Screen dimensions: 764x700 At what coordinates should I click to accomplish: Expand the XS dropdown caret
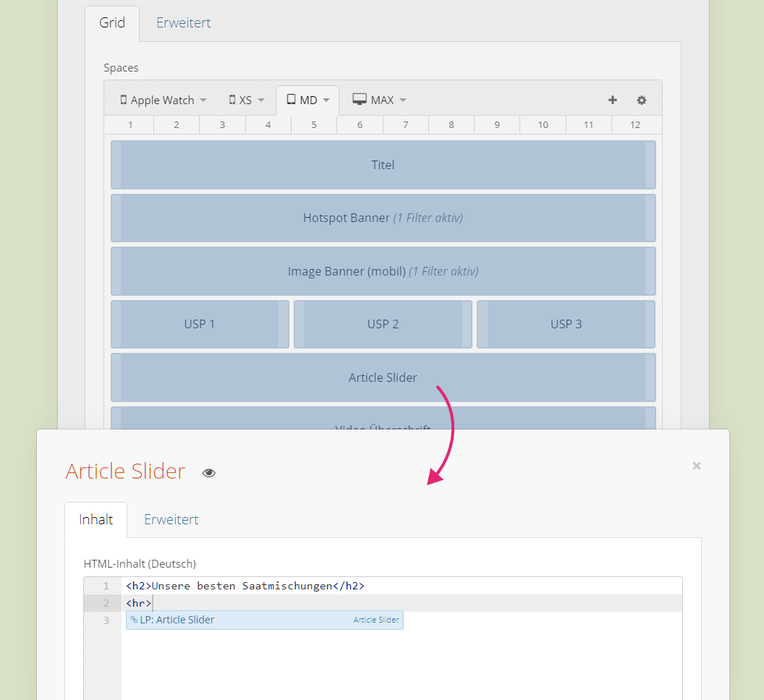261,100
